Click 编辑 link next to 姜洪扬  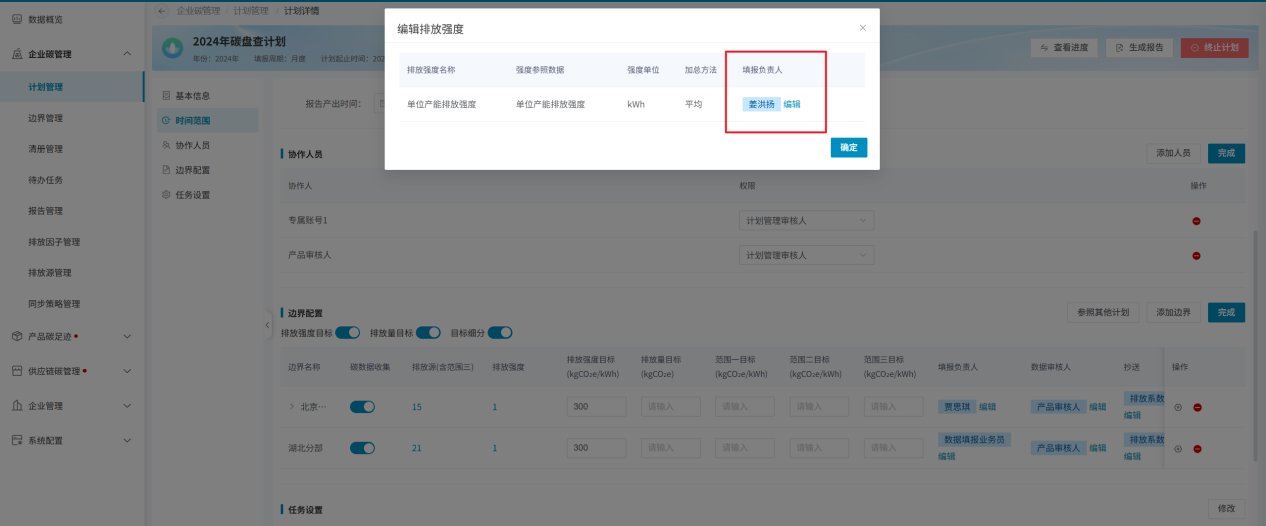(x=792, y=104)
